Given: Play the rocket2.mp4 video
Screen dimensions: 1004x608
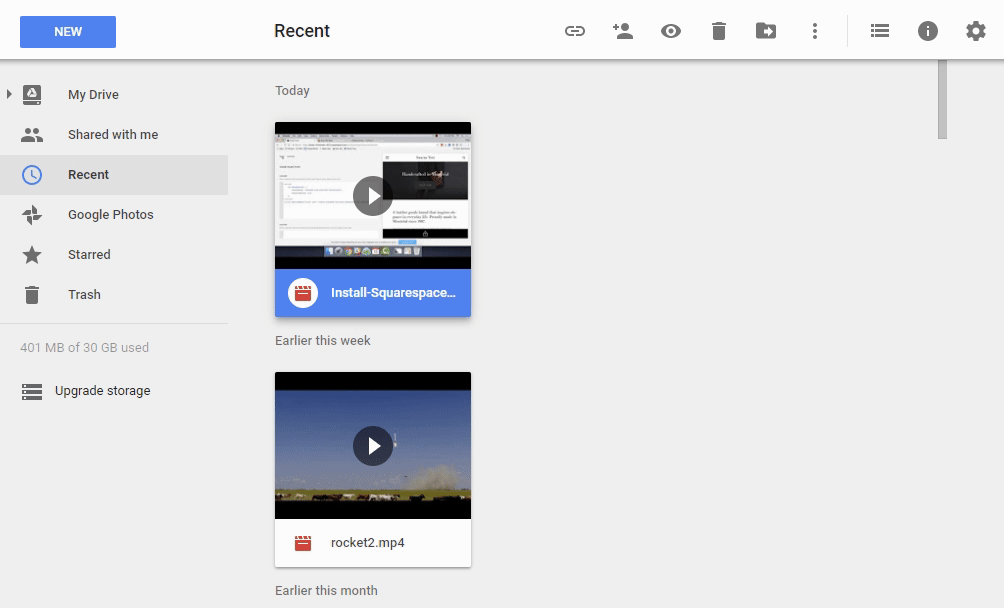Looking at the screenshot, I should 373,445.
